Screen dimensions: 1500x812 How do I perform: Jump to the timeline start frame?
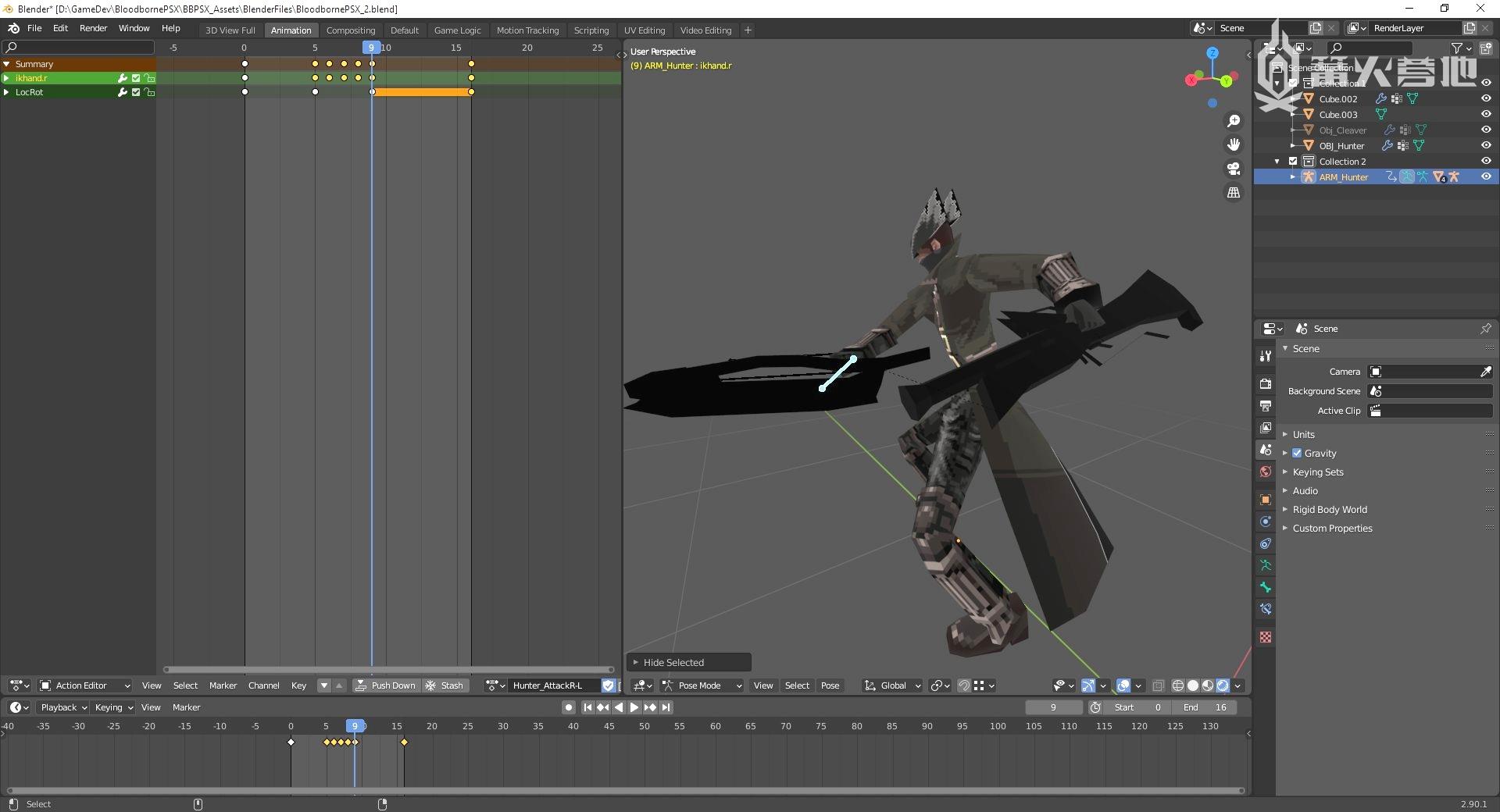(x=587, y=707)
